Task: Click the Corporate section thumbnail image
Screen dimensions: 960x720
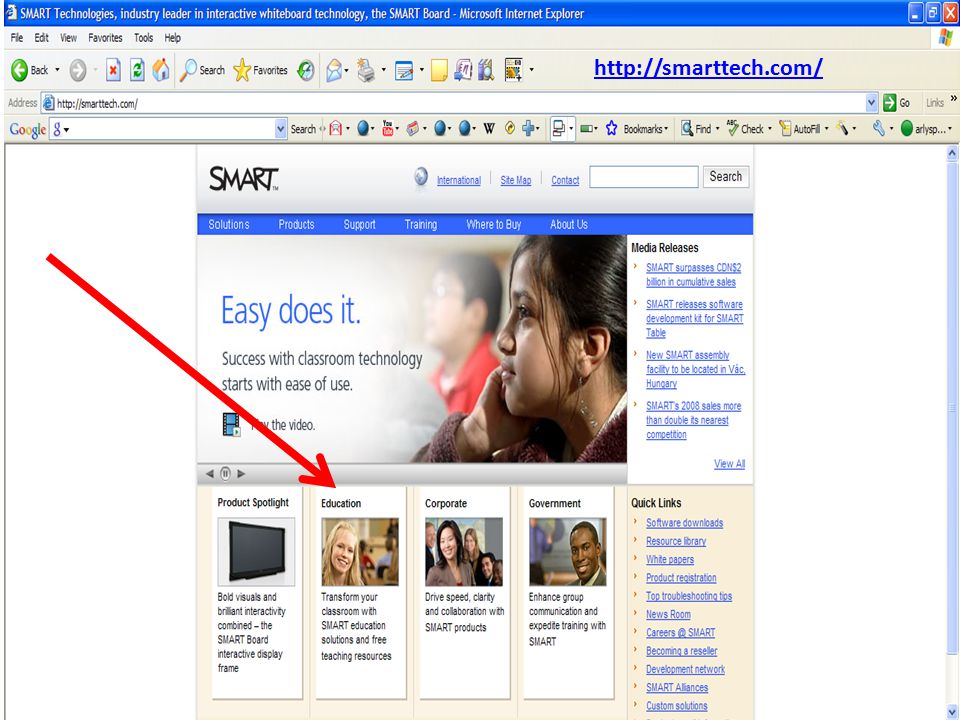Action: click(x=464, y=552)
